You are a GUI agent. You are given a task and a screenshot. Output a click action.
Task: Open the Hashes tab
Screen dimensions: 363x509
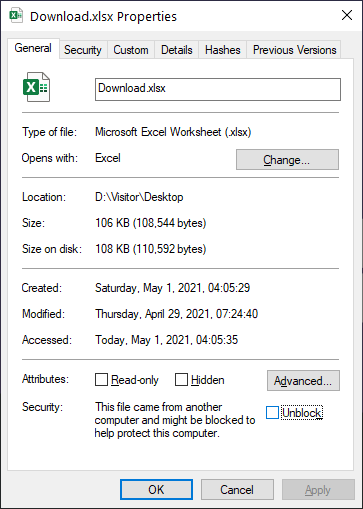[223, 50]
